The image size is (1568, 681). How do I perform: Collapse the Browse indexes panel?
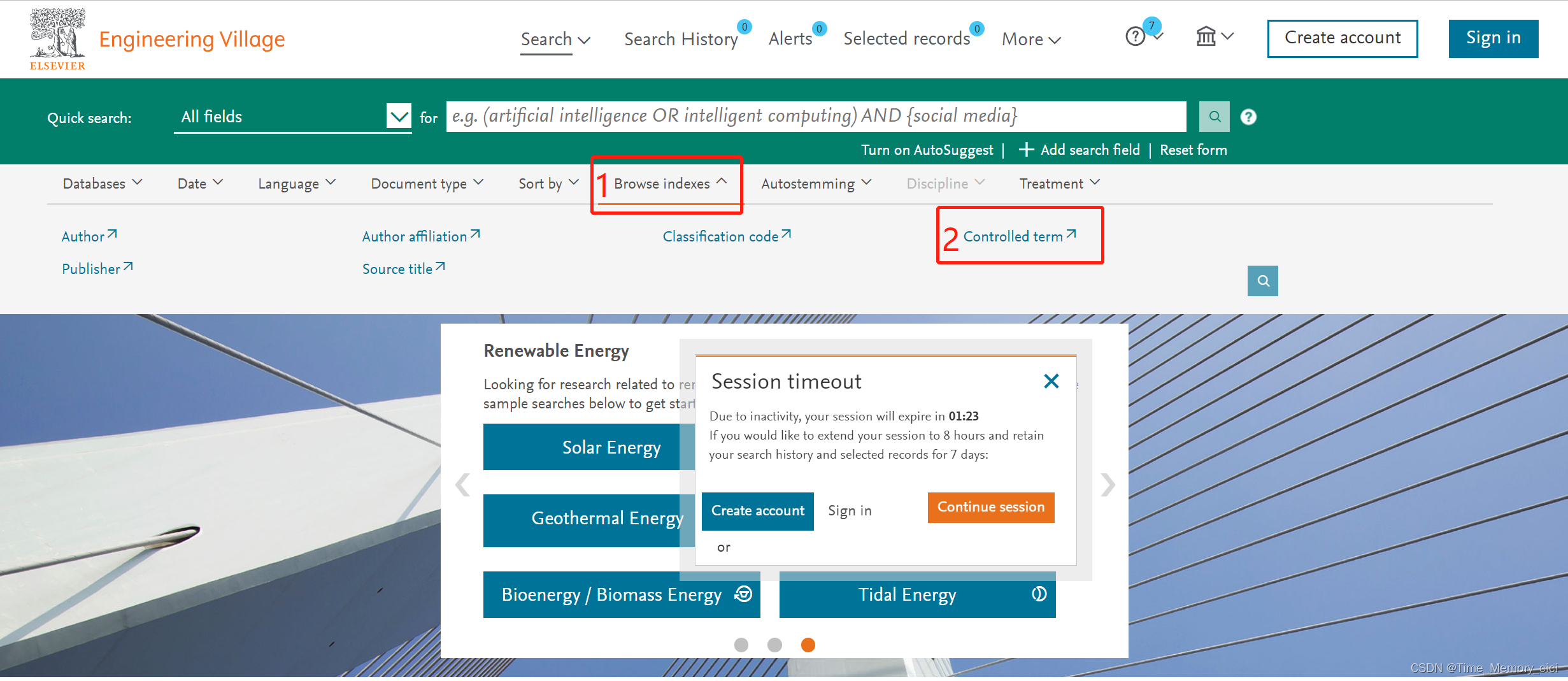click(x=670, y=183)
